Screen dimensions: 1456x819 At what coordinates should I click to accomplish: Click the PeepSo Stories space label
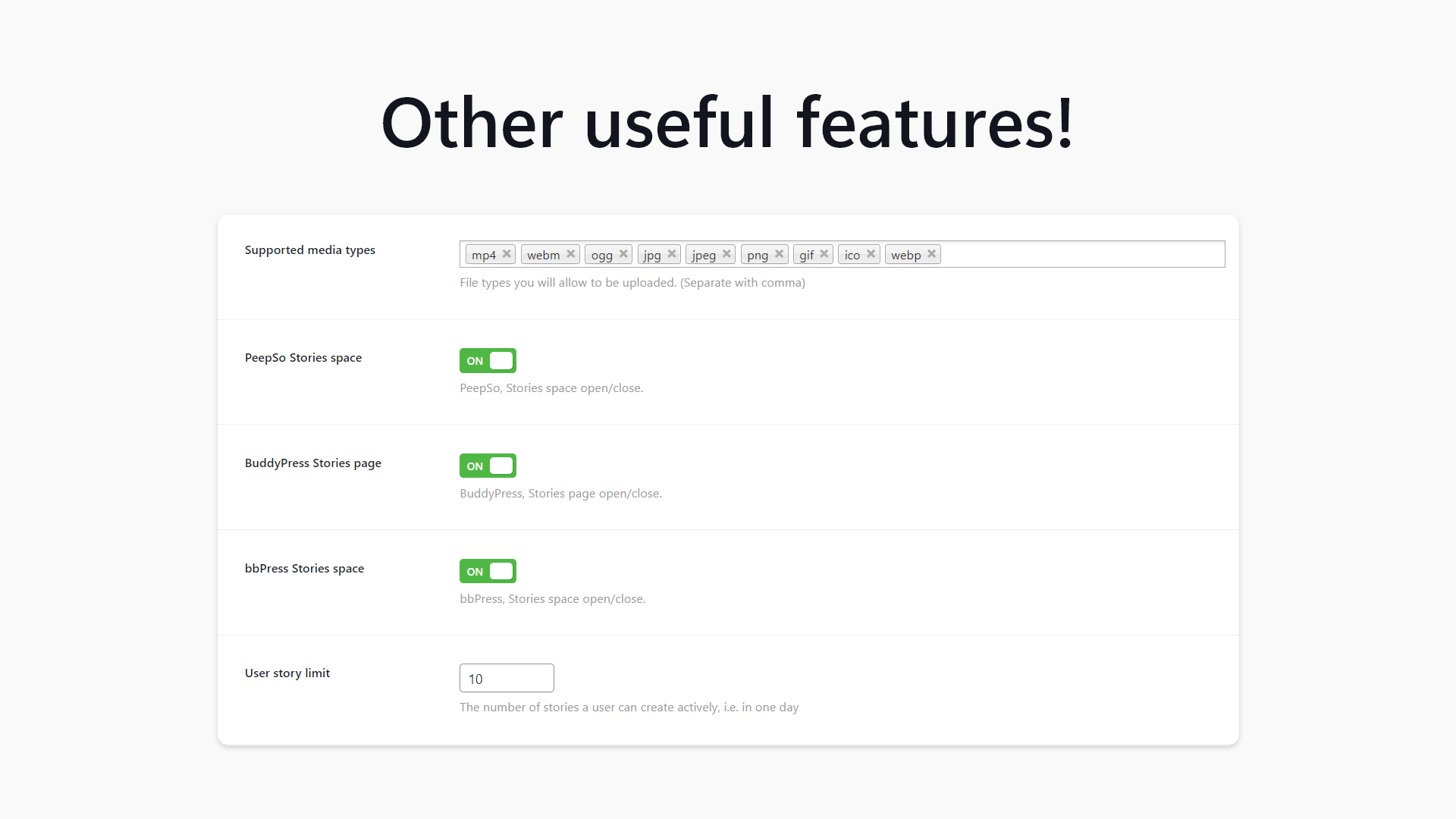pyautogui.click(x=303, y=358)
